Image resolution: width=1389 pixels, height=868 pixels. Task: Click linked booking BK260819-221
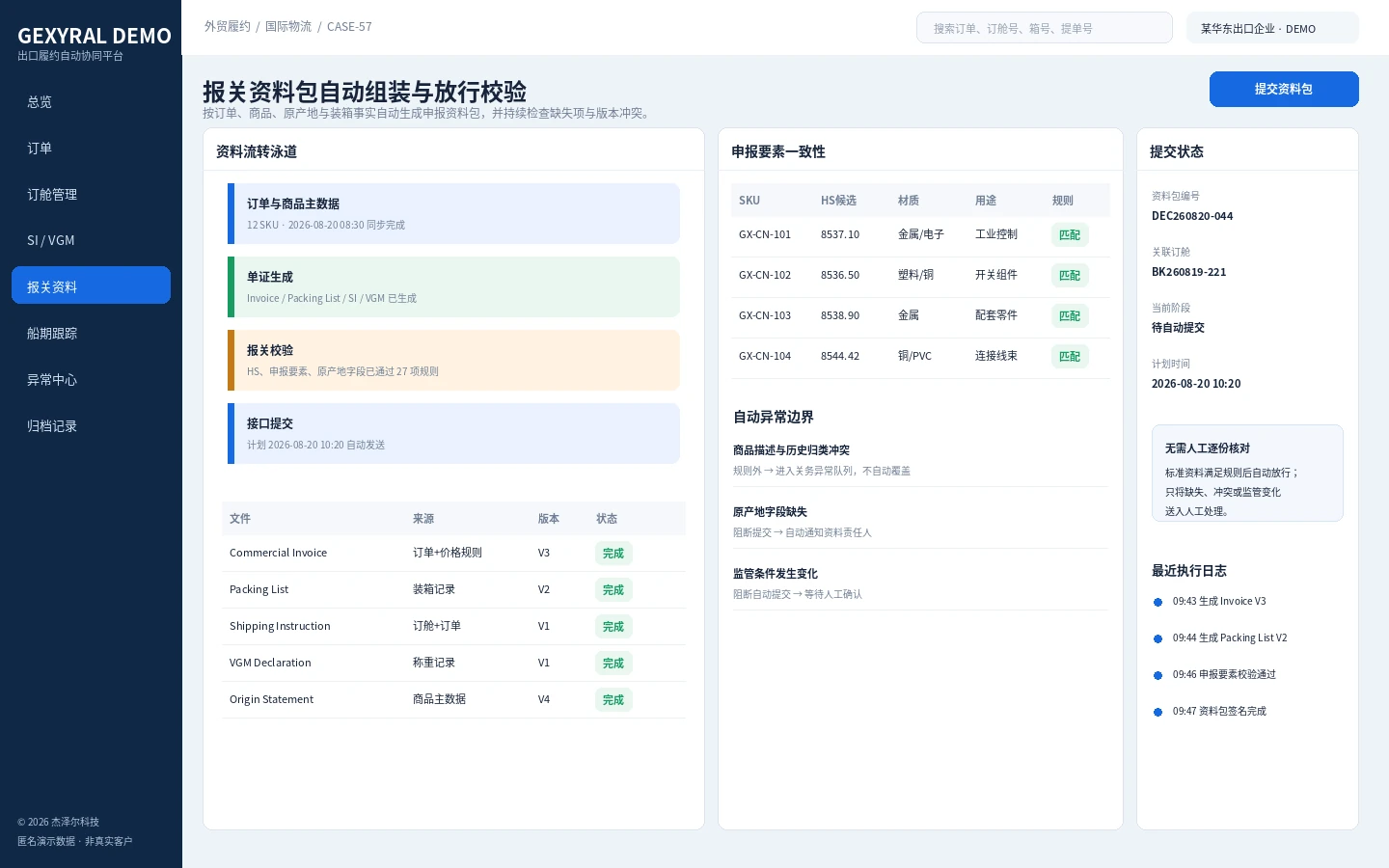coord(1188,272)
